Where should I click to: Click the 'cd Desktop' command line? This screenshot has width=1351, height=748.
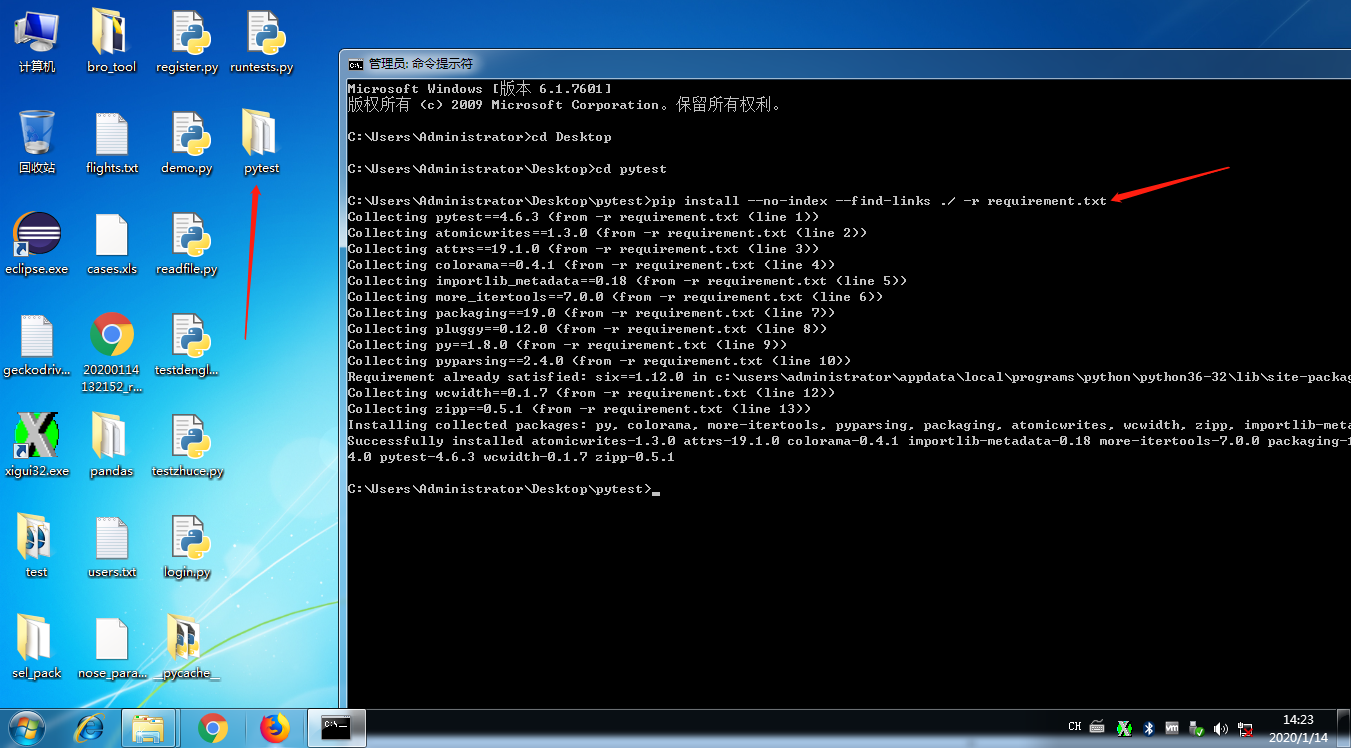(x=479, y=137)
